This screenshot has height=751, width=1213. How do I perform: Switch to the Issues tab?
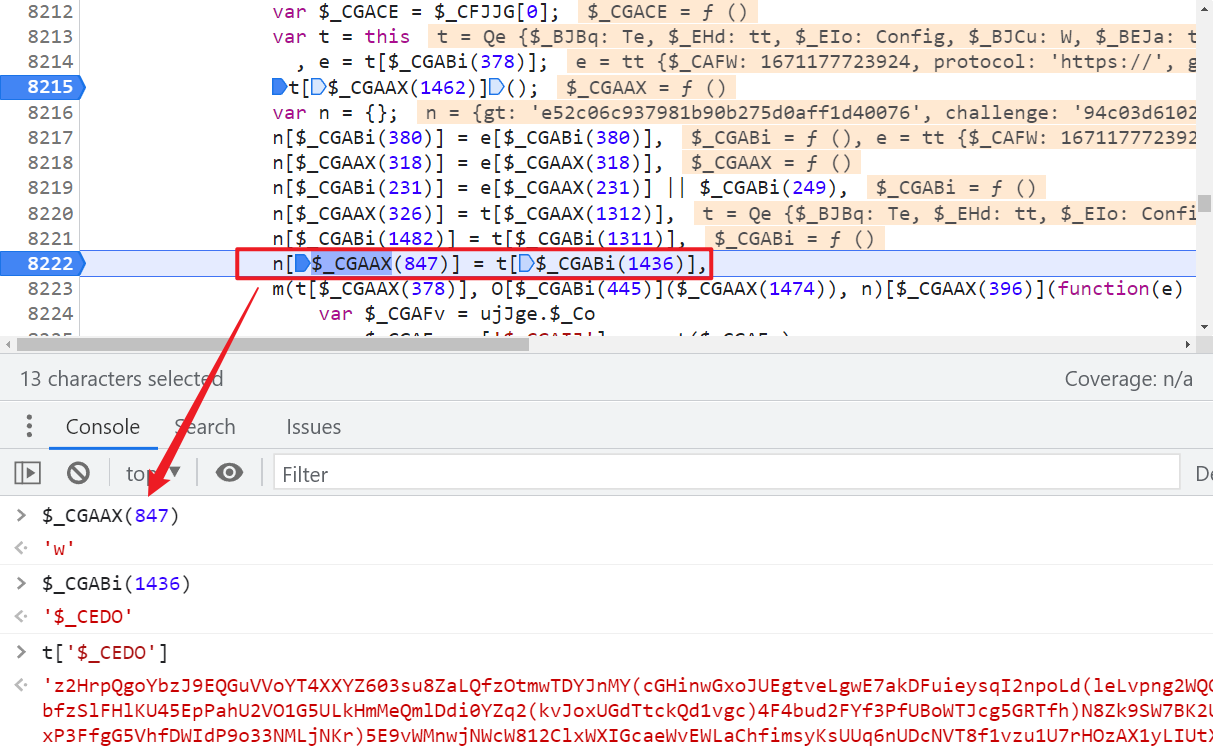(x=313, y=426)
